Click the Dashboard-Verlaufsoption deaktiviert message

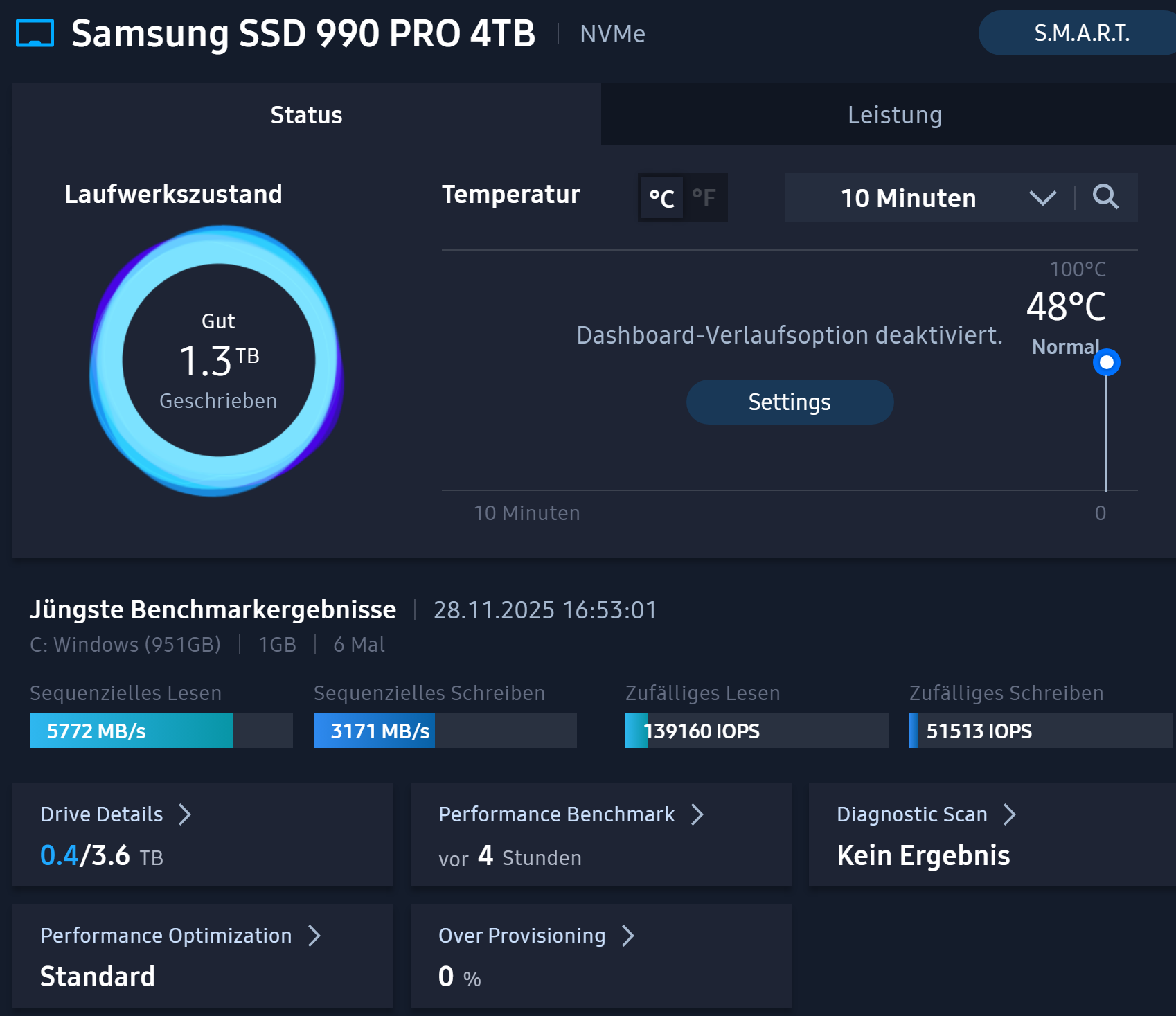coord(790,335)
